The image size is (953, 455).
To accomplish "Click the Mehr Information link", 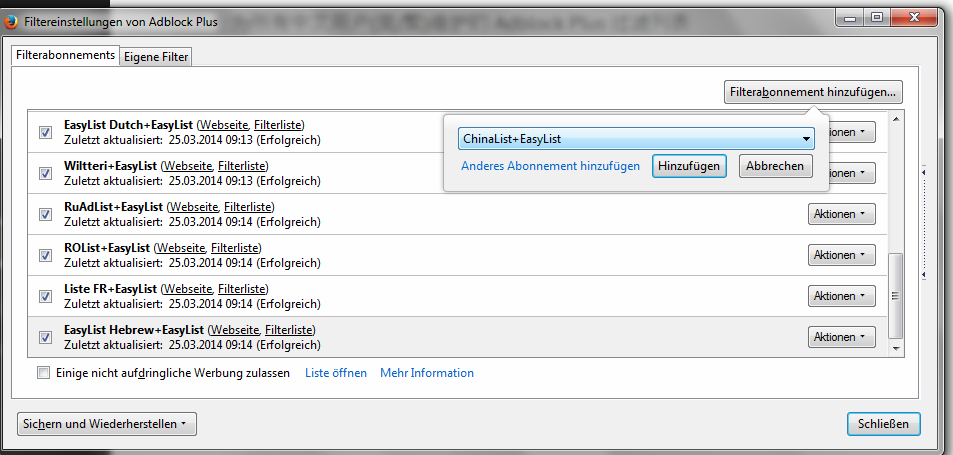I will 427,373.
